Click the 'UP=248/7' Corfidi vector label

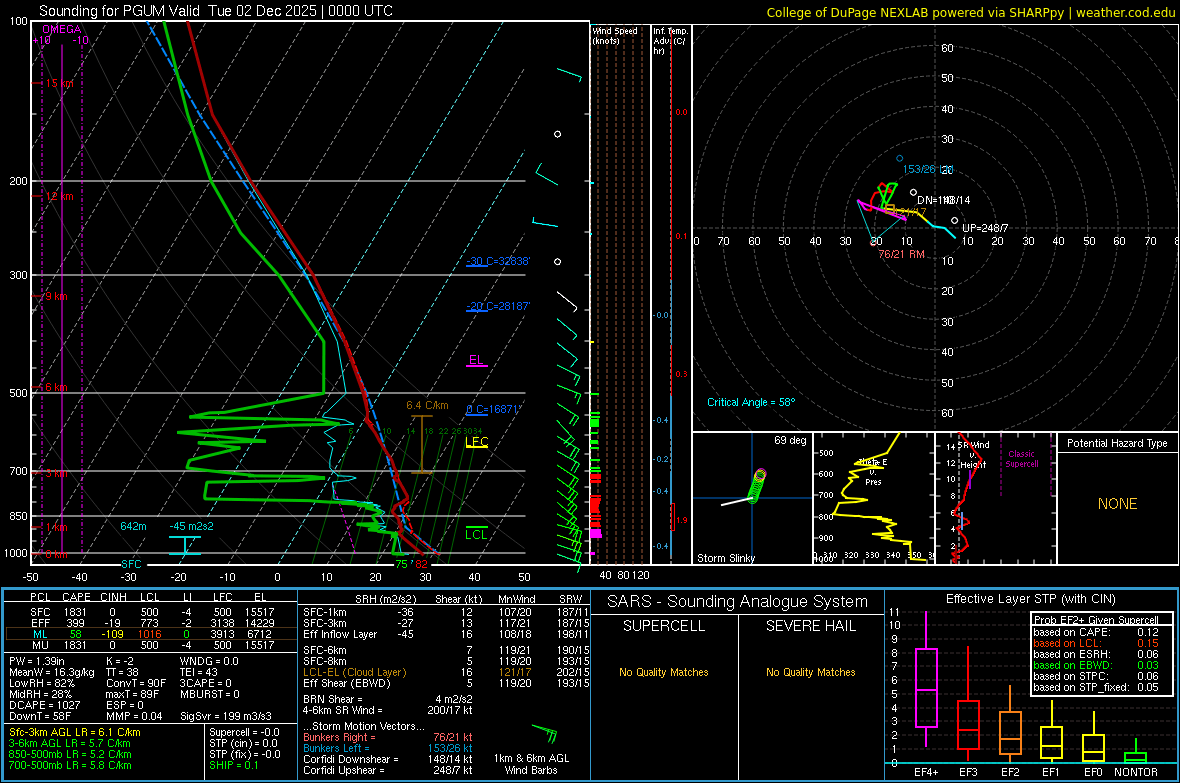(x=985, y=228)
